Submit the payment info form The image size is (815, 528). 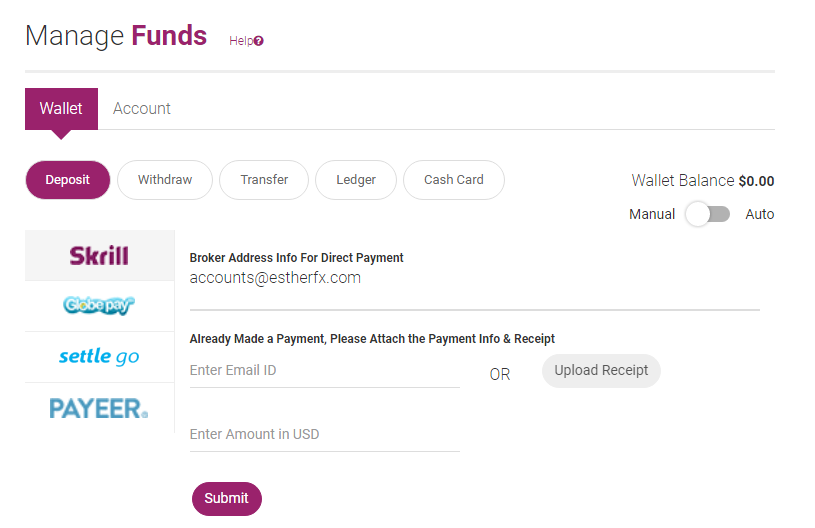point(226,498)
